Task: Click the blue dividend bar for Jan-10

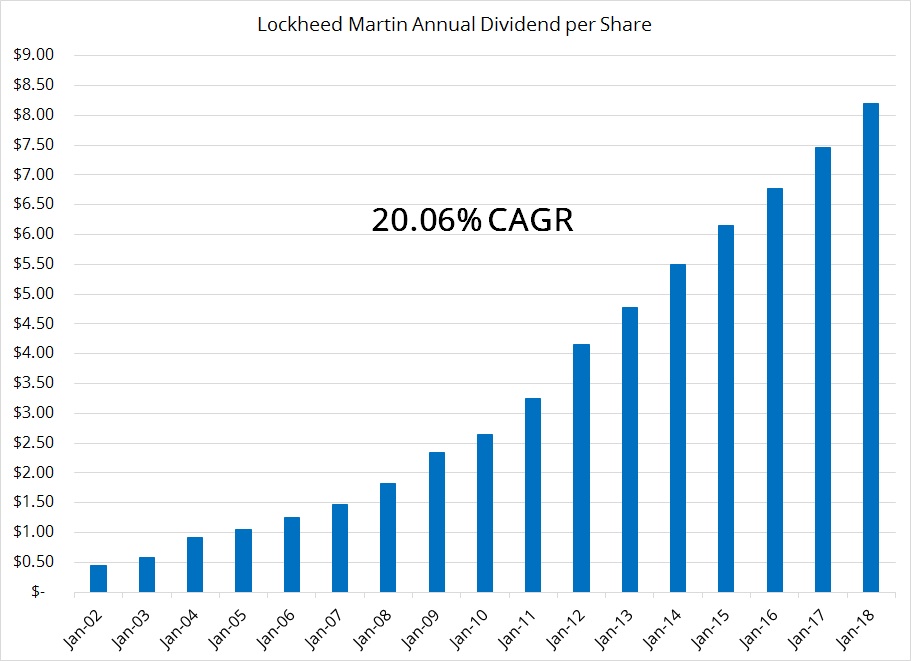Action: [485, 513]
